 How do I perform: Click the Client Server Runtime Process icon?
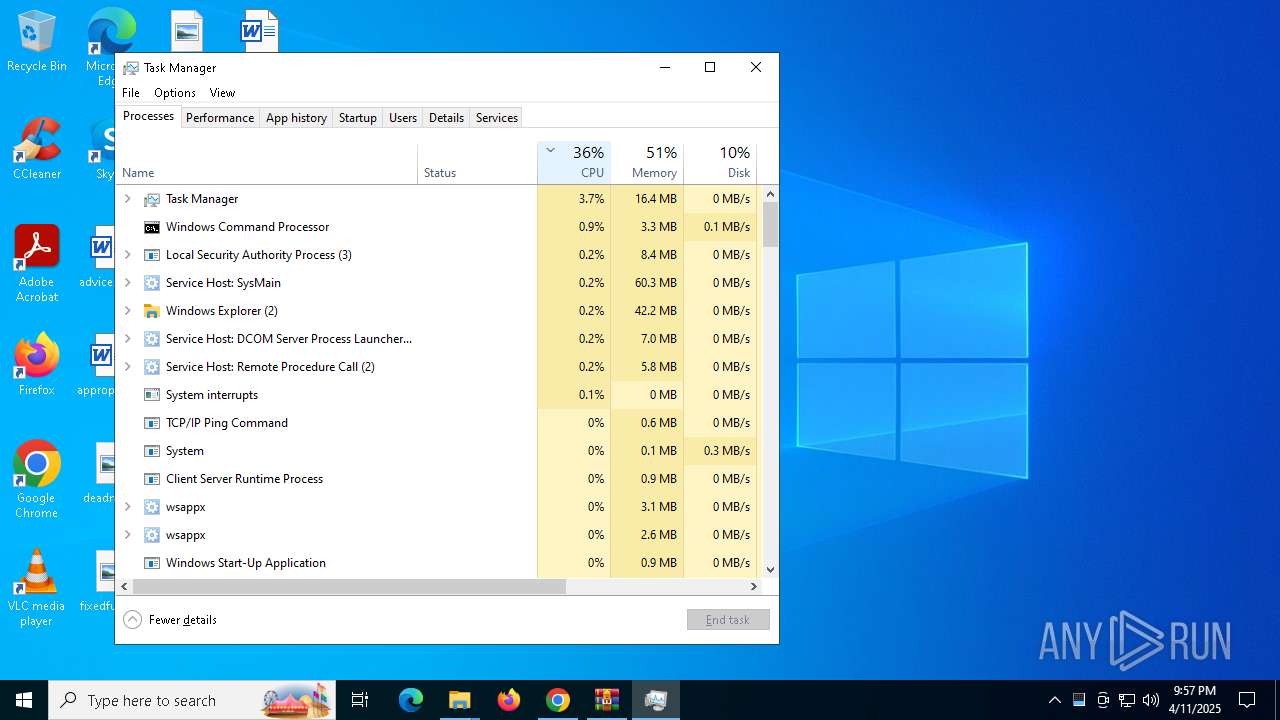point(152,479)
